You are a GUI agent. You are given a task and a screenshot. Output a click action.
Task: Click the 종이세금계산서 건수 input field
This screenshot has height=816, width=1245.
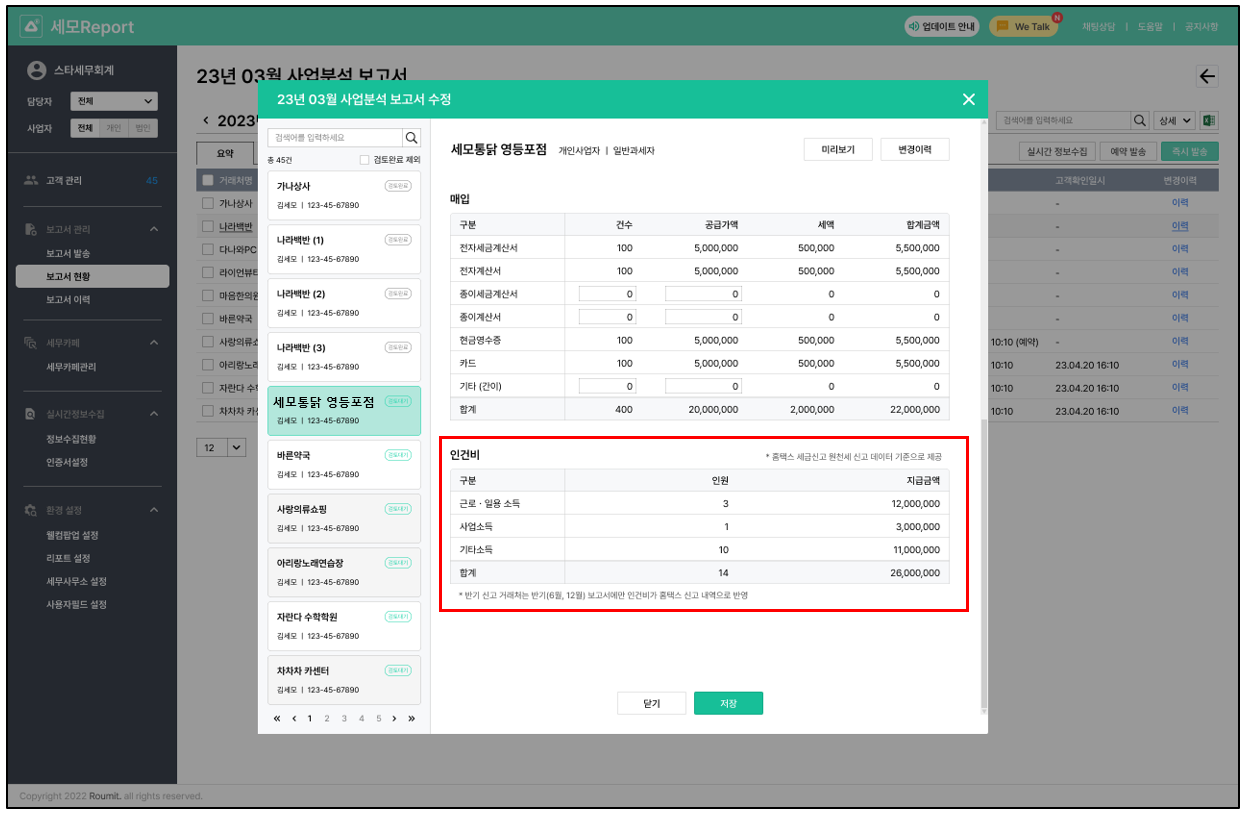tap(607, 294)
